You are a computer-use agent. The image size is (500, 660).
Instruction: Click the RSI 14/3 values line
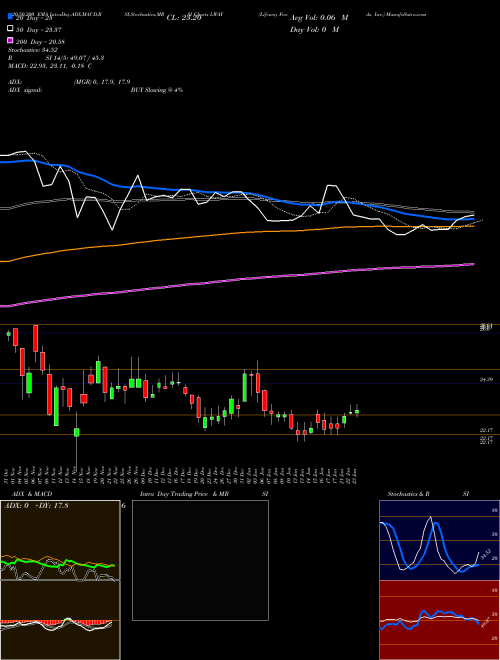(x=56, y=58)
